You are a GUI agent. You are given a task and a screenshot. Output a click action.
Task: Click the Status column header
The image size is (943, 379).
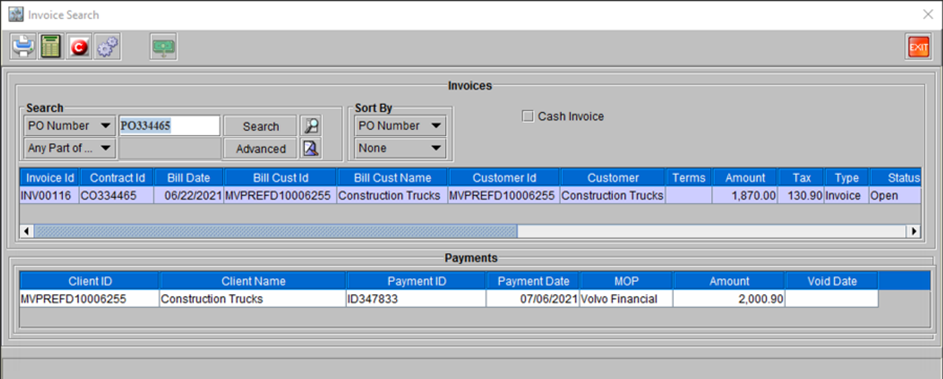(895, 178)
